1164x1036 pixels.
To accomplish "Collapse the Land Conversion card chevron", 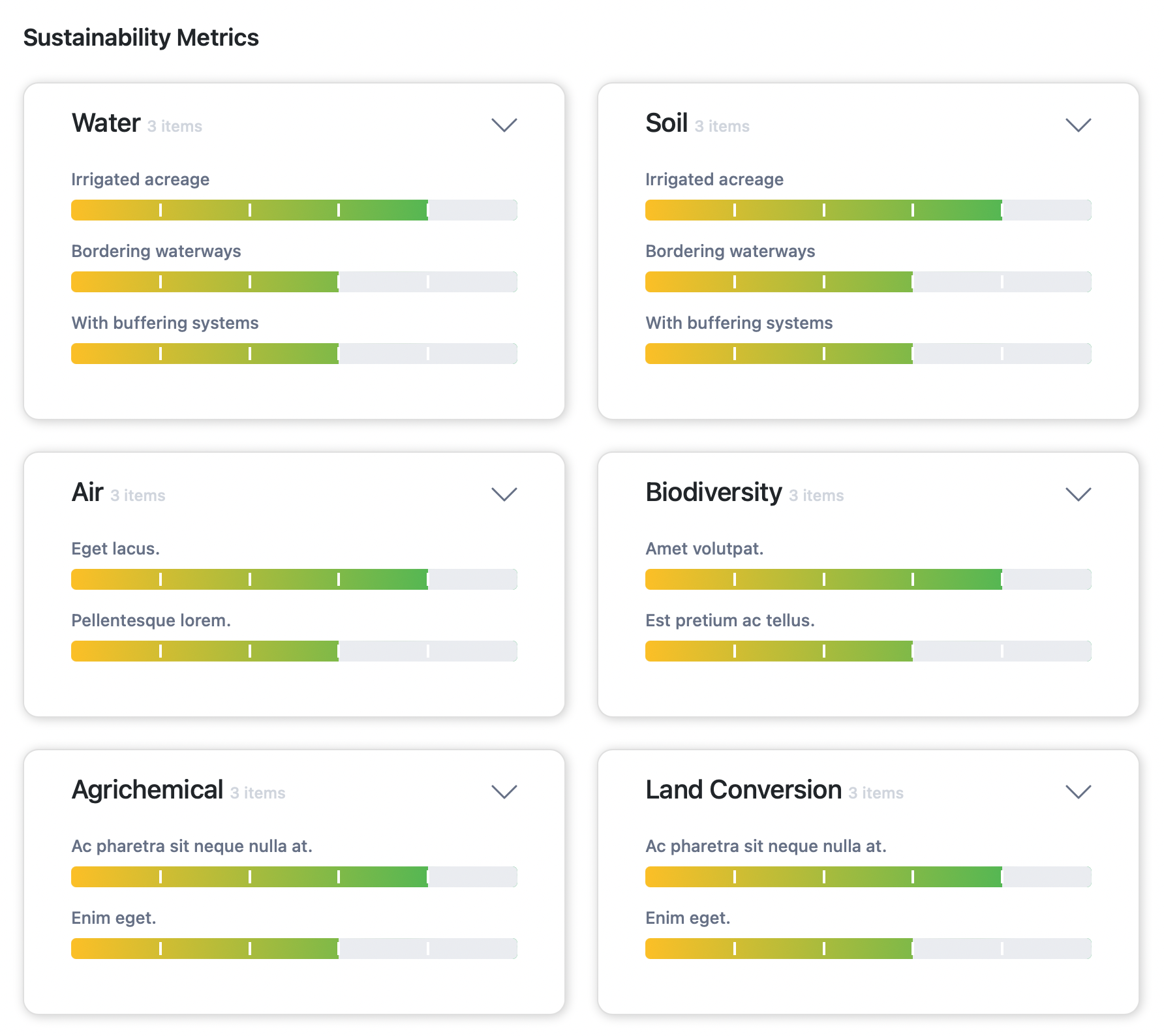I will click(x=1078, y=791).
